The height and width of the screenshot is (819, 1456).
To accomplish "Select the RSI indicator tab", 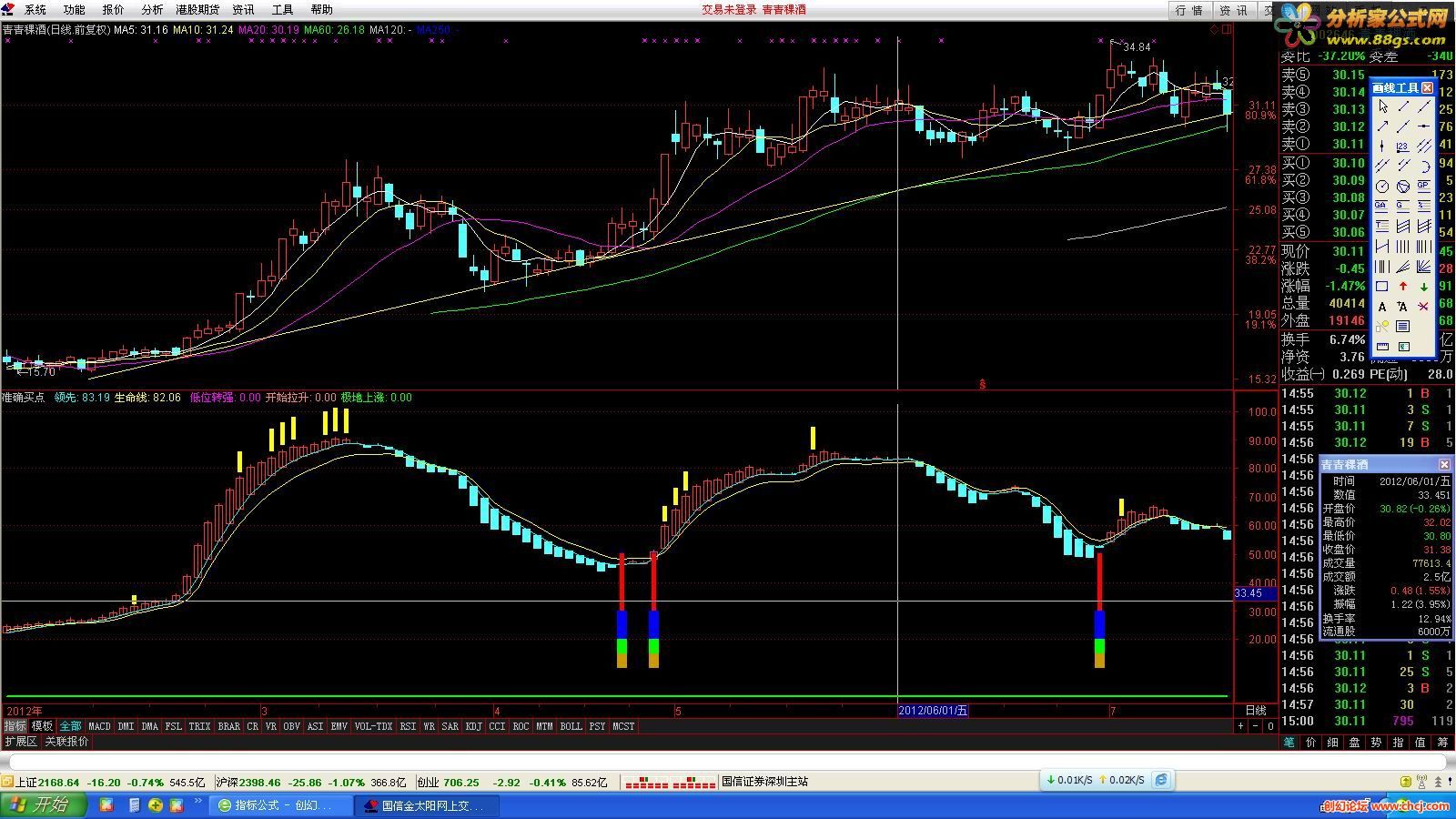I will (x=408, y=726).
